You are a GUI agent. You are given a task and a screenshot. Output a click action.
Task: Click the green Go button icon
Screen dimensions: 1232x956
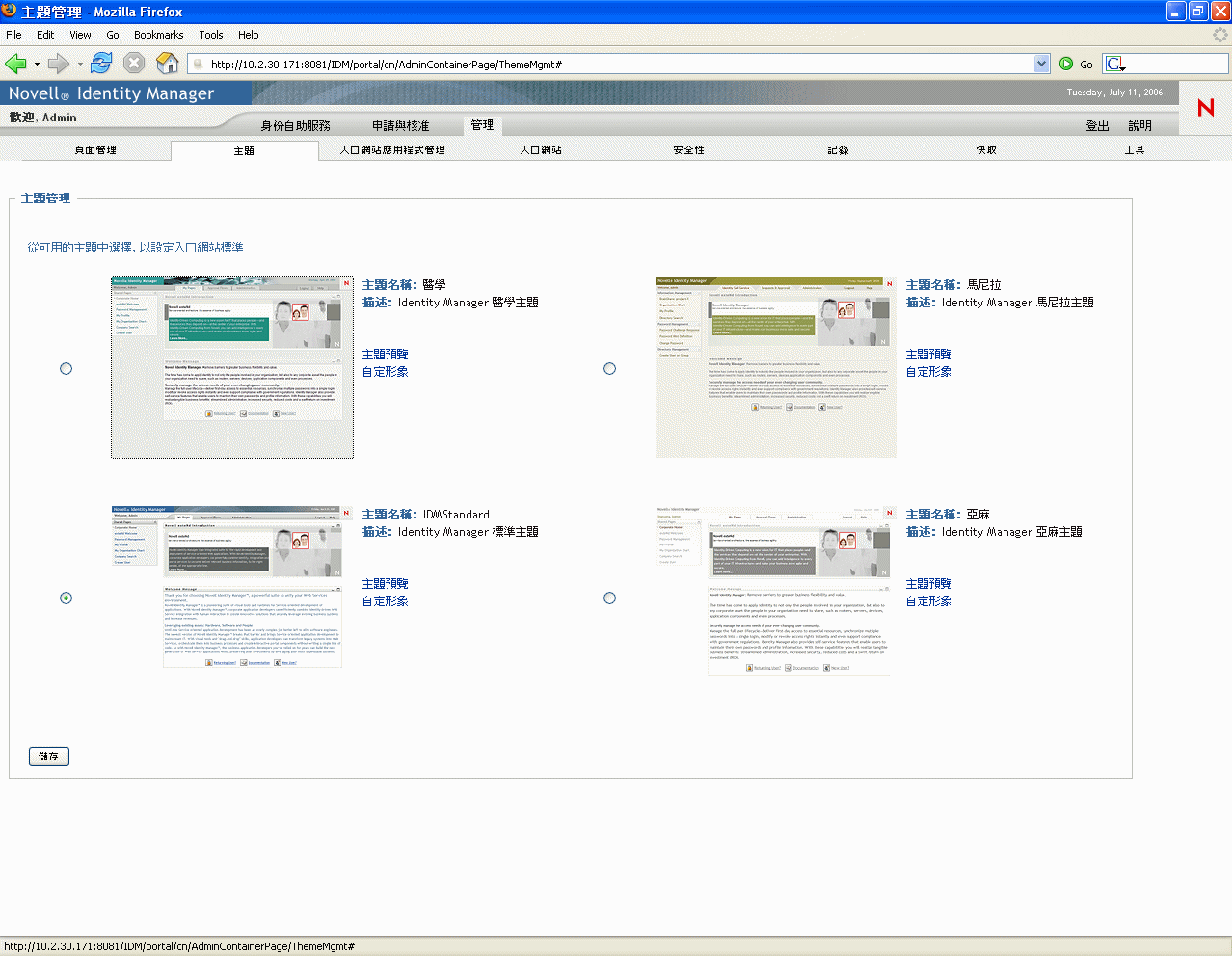tap(1066, 64)
